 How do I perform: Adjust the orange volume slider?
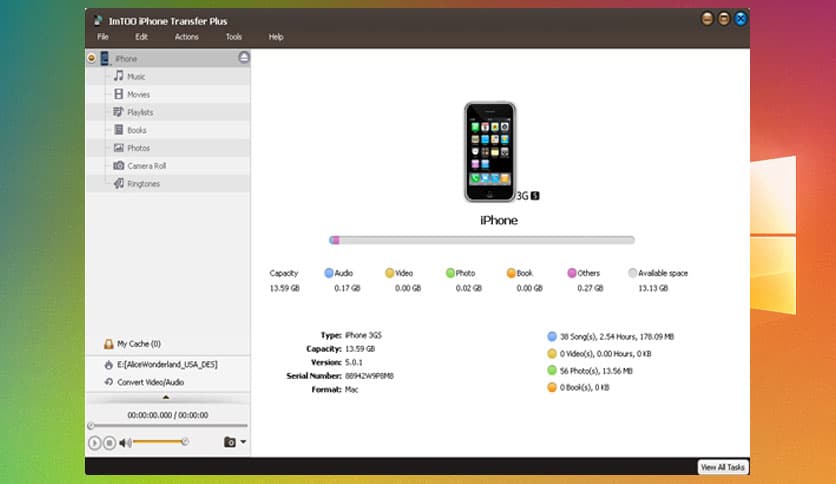[160, 441]
